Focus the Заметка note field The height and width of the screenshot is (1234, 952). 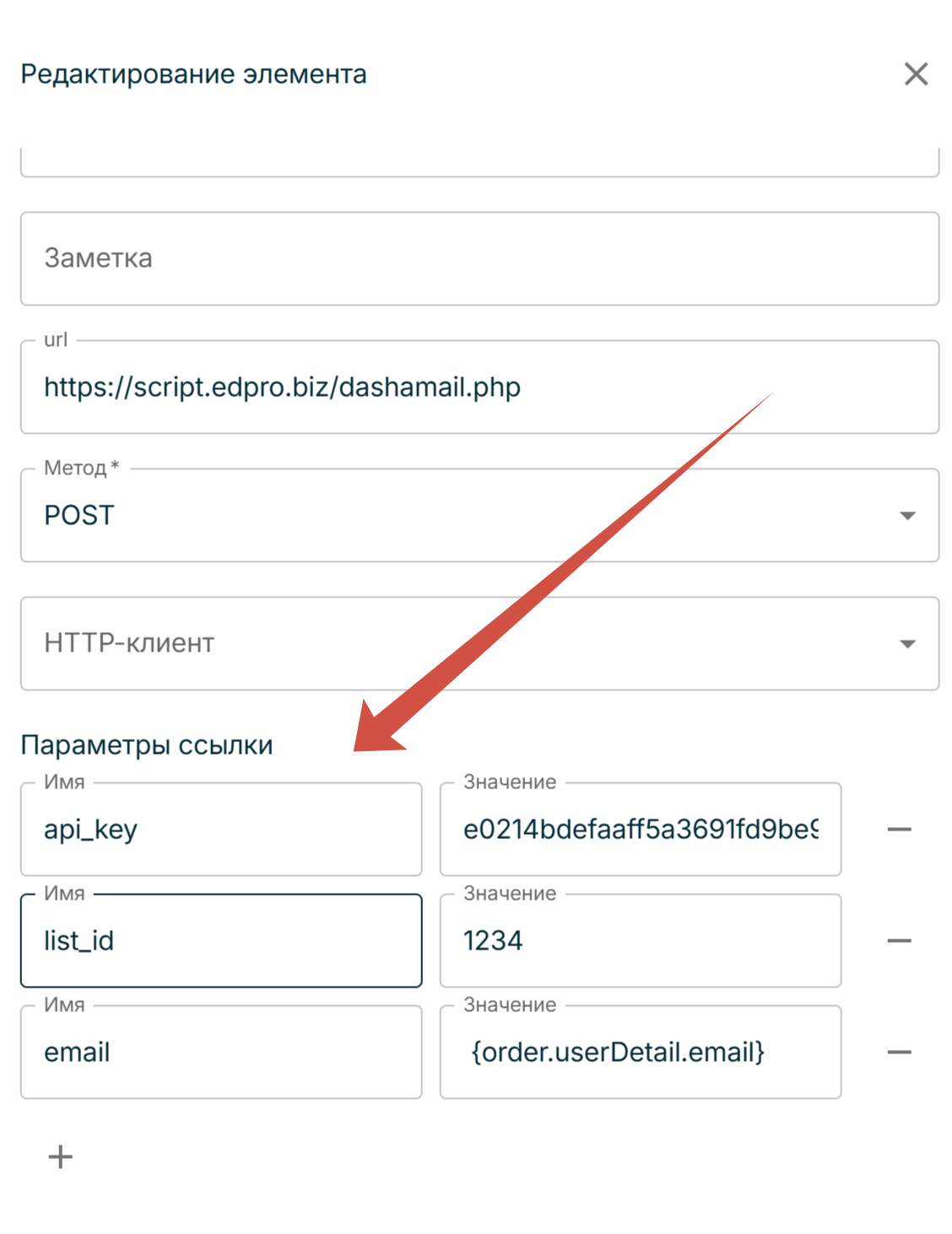coord(479,259)
